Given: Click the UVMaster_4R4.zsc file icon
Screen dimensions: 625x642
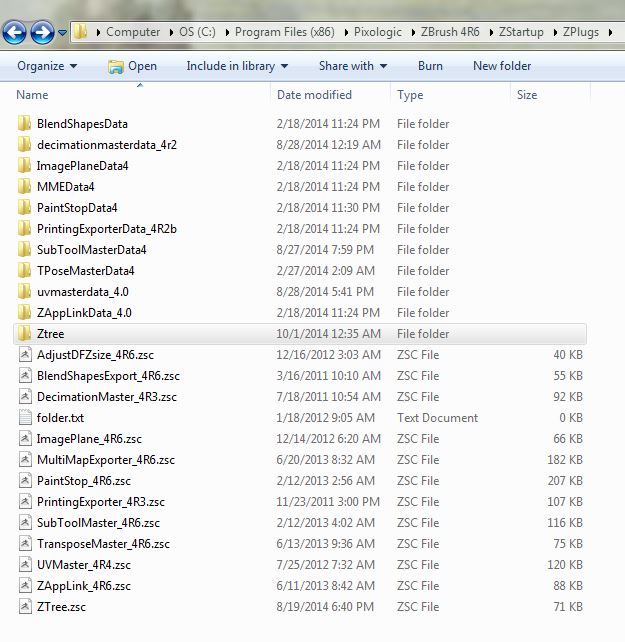Looking at the screenshot, I should (x=25, y=565).
